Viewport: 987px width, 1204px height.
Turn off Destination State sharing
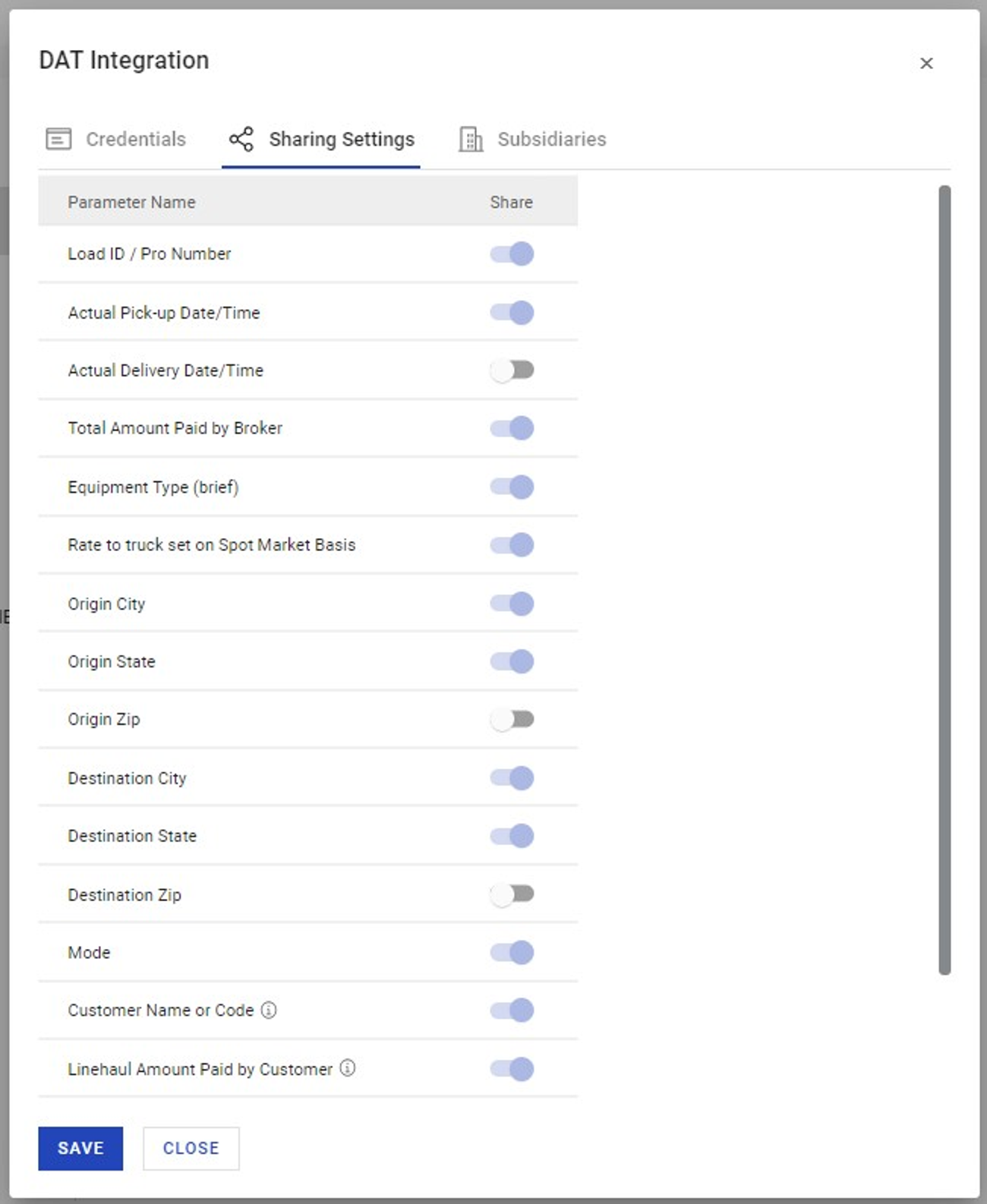click(512, 836)
